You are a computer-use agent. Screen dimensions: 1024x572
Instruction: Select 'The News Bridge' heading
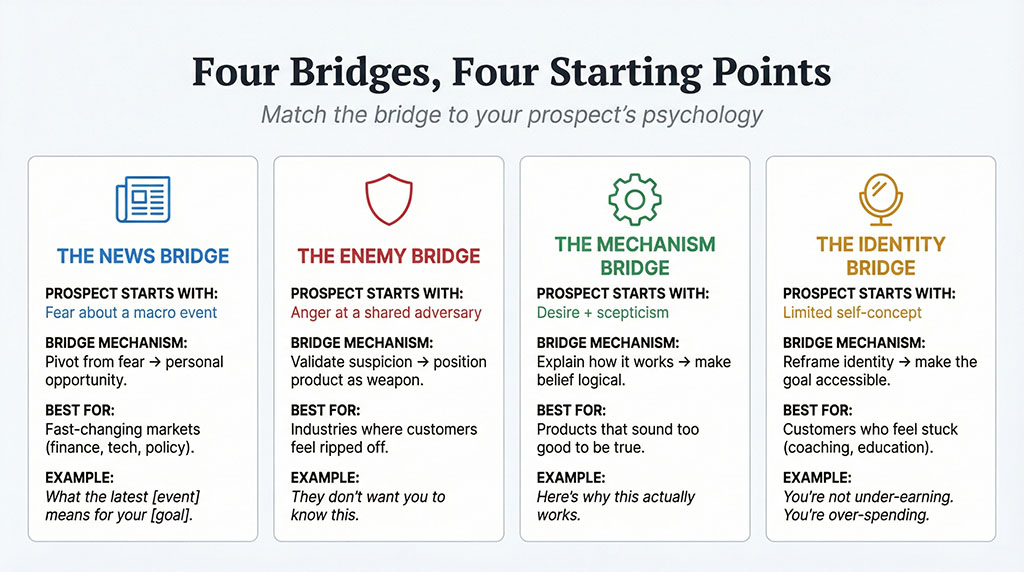[x=143, y=256]
